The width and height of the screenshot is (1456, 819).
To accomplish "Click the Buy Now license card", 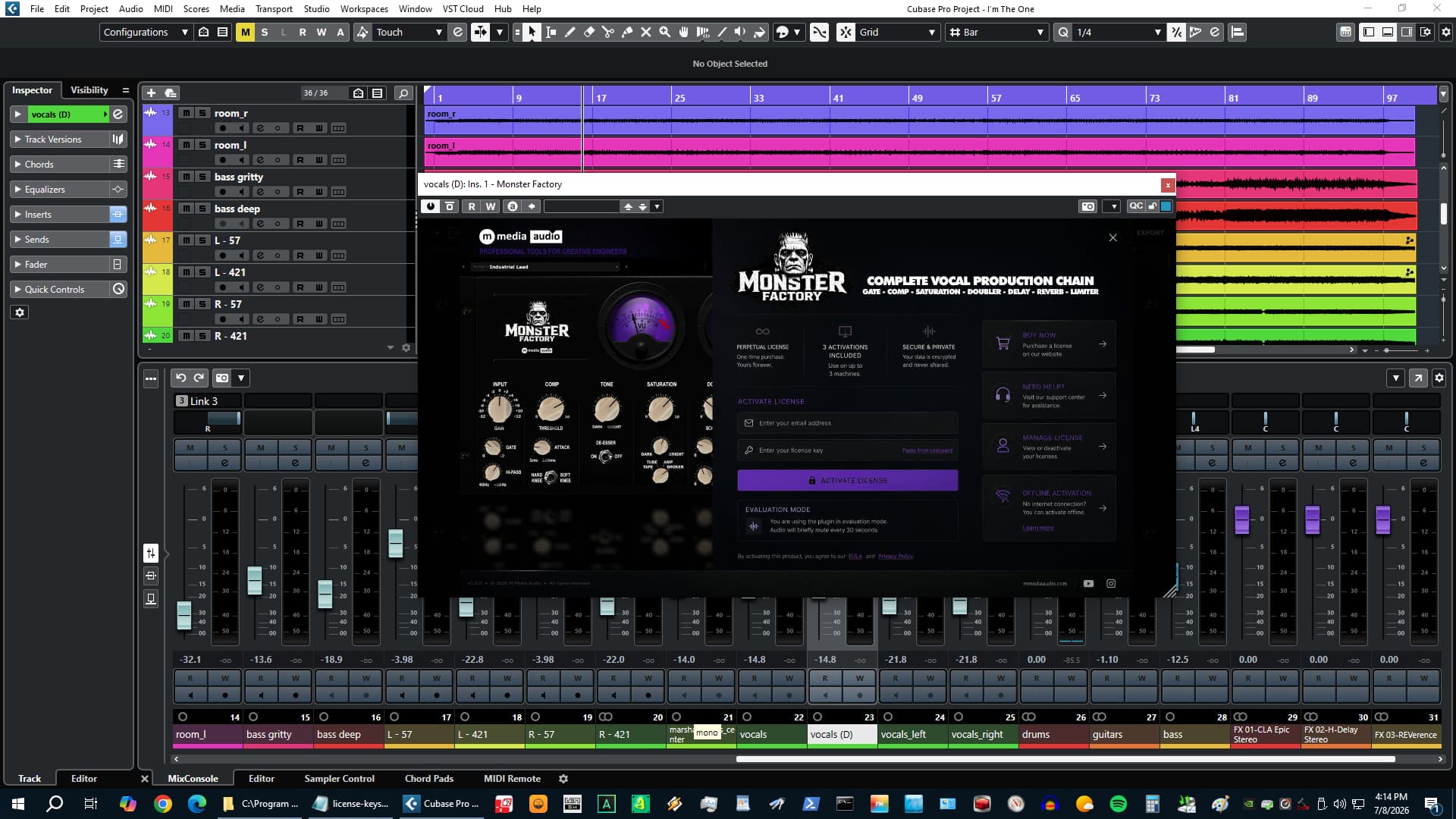I will point(1049,344).
